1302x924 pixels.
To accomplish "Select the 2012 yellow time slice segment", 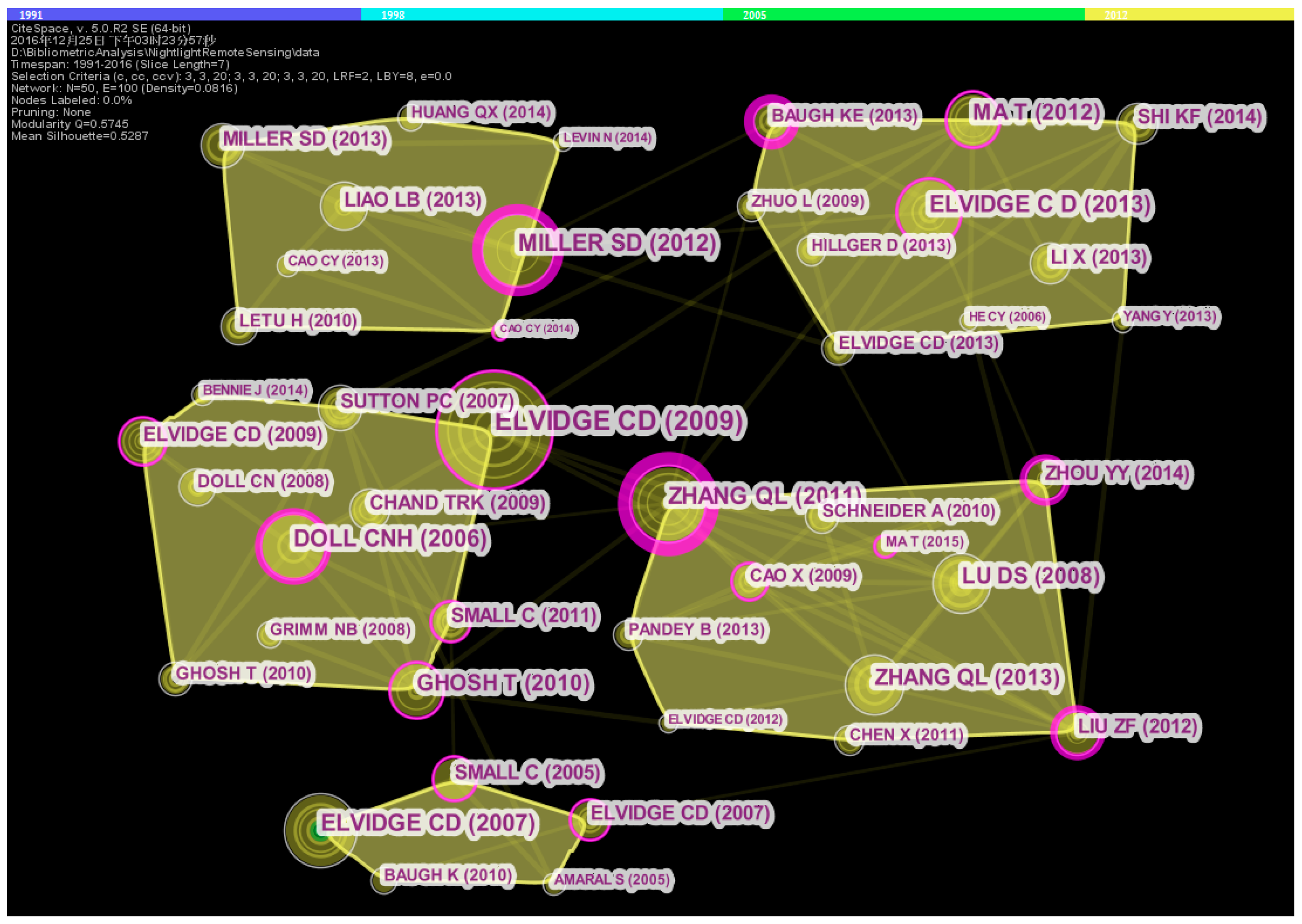I will (1189, 15).
